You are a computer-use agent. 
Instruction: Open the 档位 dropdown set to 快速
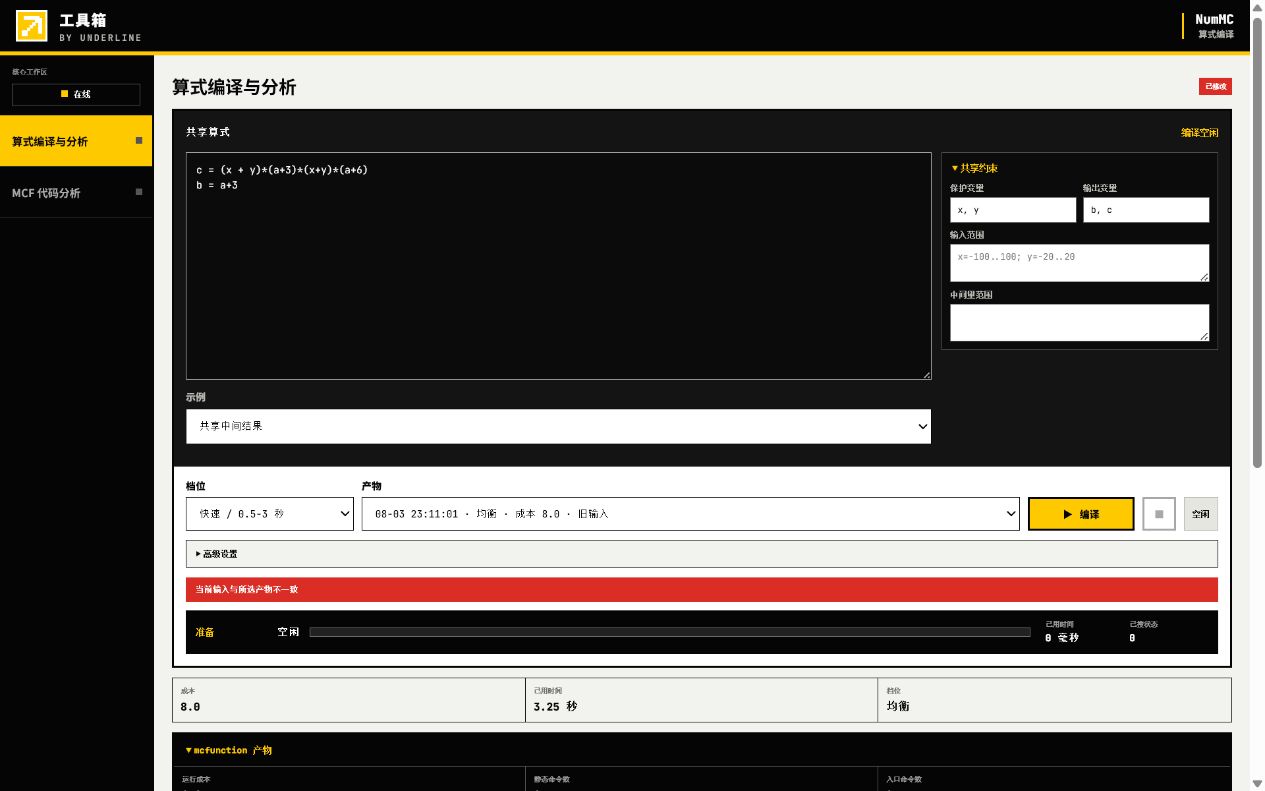[x=270, y=514]
